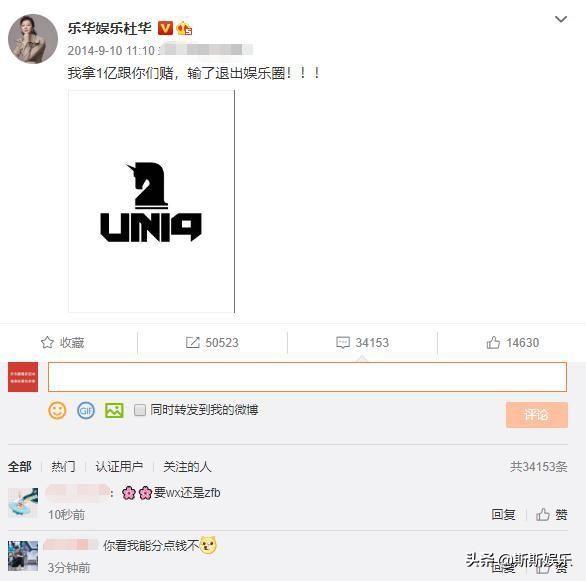Expand the post options chevron menu
The width and height of the screenshot is (586, 581).
[561, 19]
